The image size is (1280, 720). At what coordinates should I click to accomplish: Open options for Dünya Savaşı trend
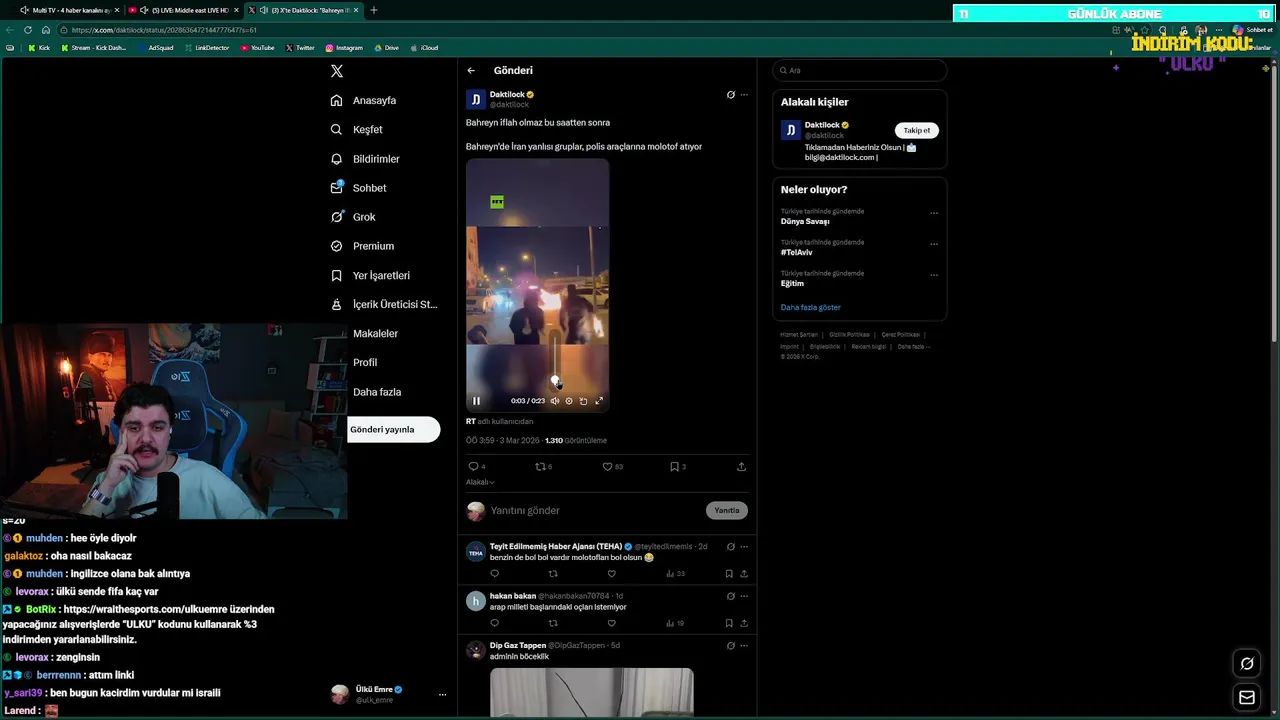[x=934, y=213]
